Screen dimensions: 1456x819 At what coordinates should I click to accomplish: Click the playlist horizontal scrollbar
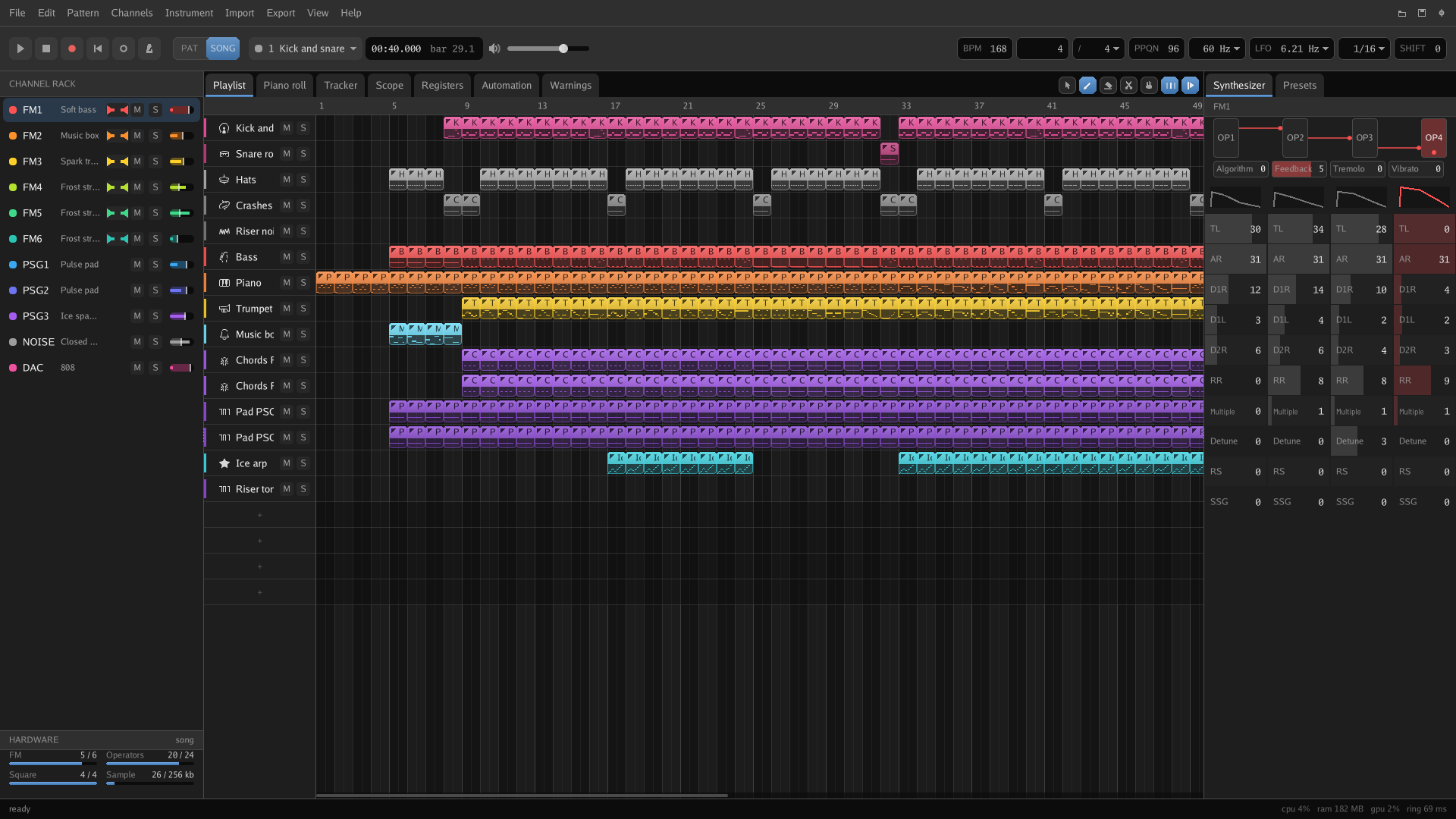click(522, 795)
